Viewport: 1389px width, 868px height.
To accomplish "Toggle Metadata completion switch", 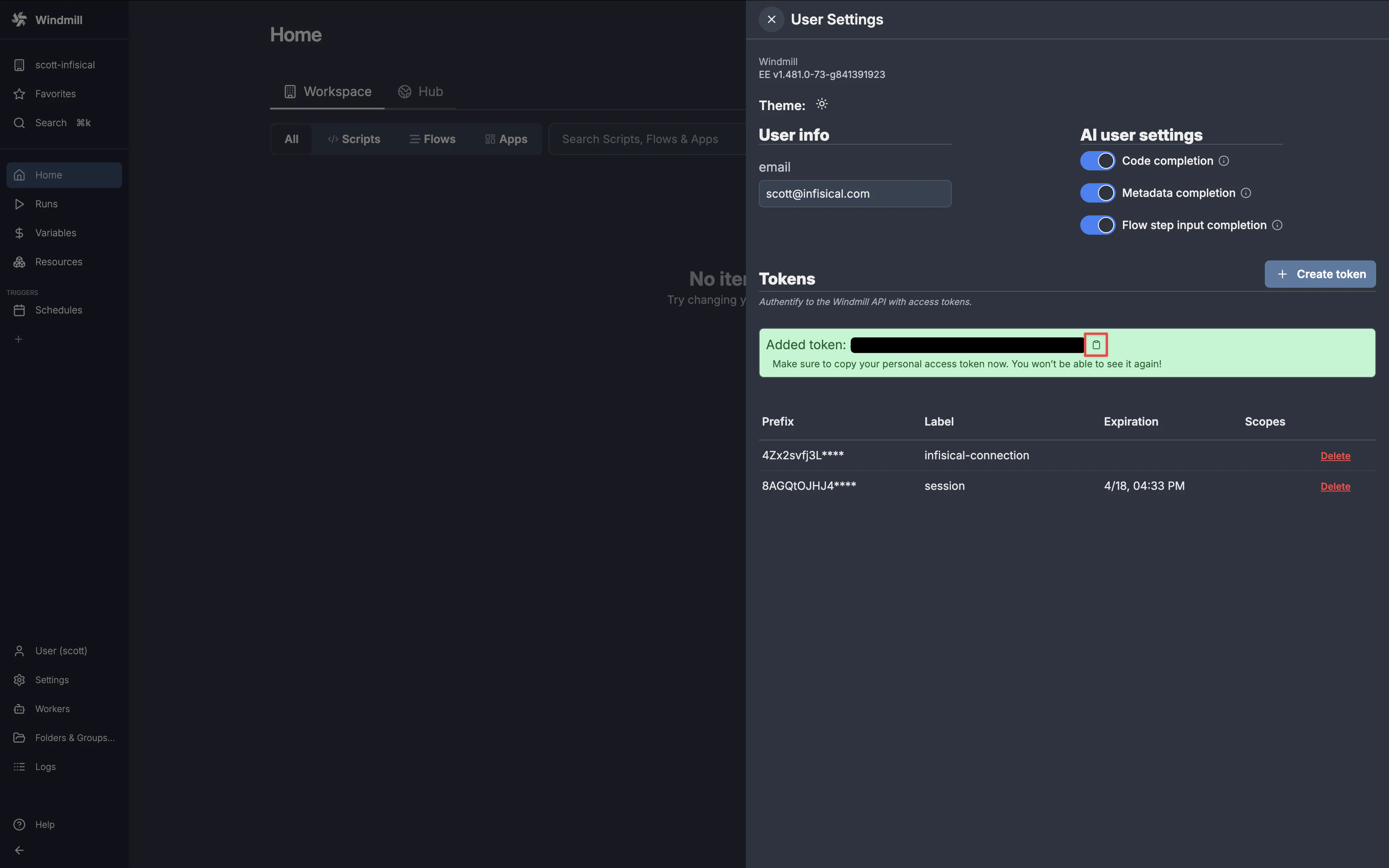I will [x=1098, y=193].
